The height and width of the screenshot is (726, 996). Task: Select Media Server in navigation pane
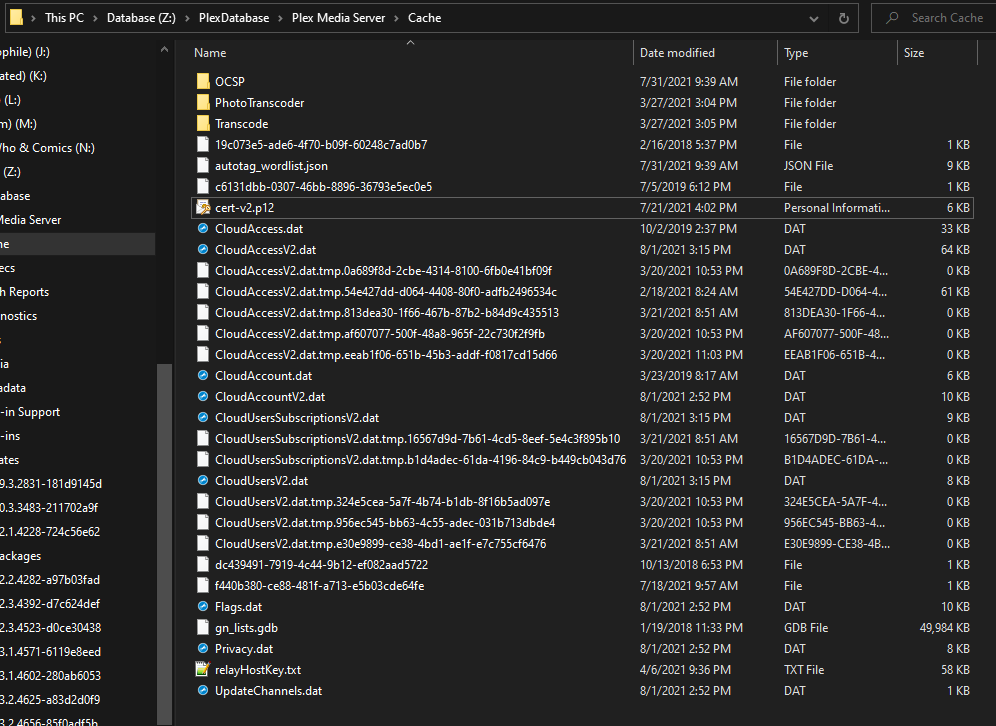click(x=30, y=220)
